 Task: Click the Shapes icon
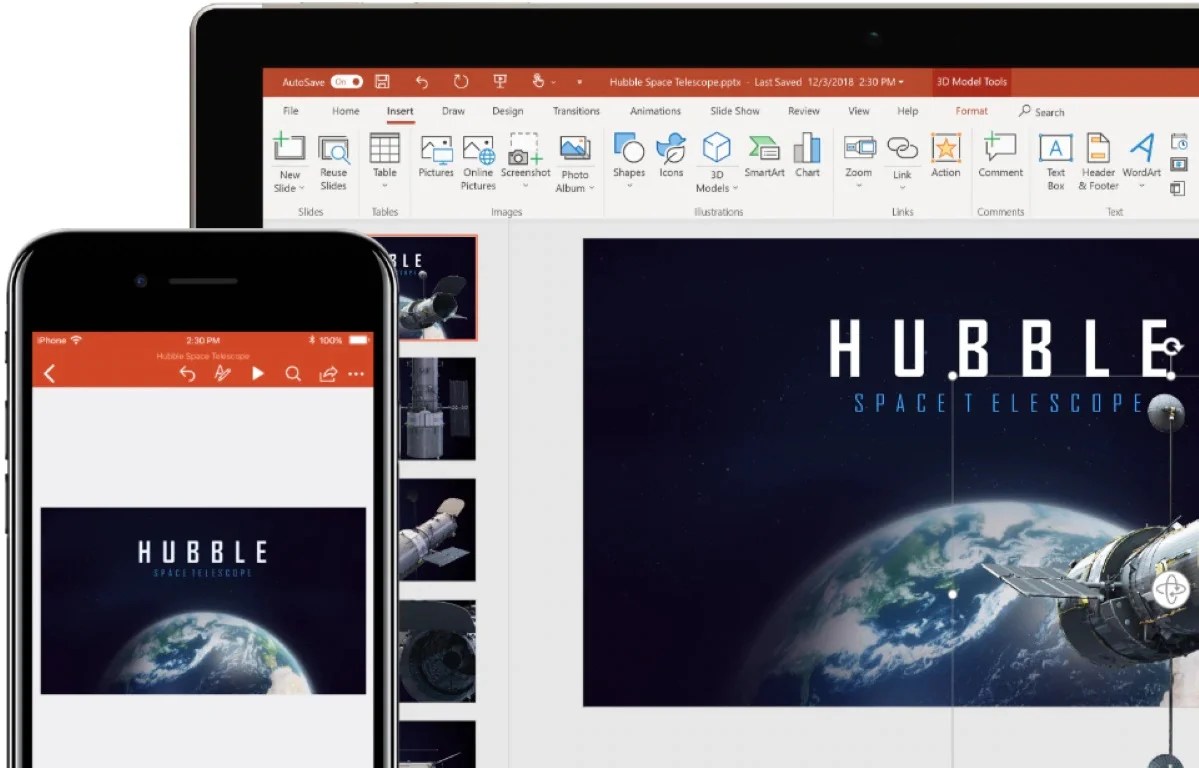[x=629, y=148]
